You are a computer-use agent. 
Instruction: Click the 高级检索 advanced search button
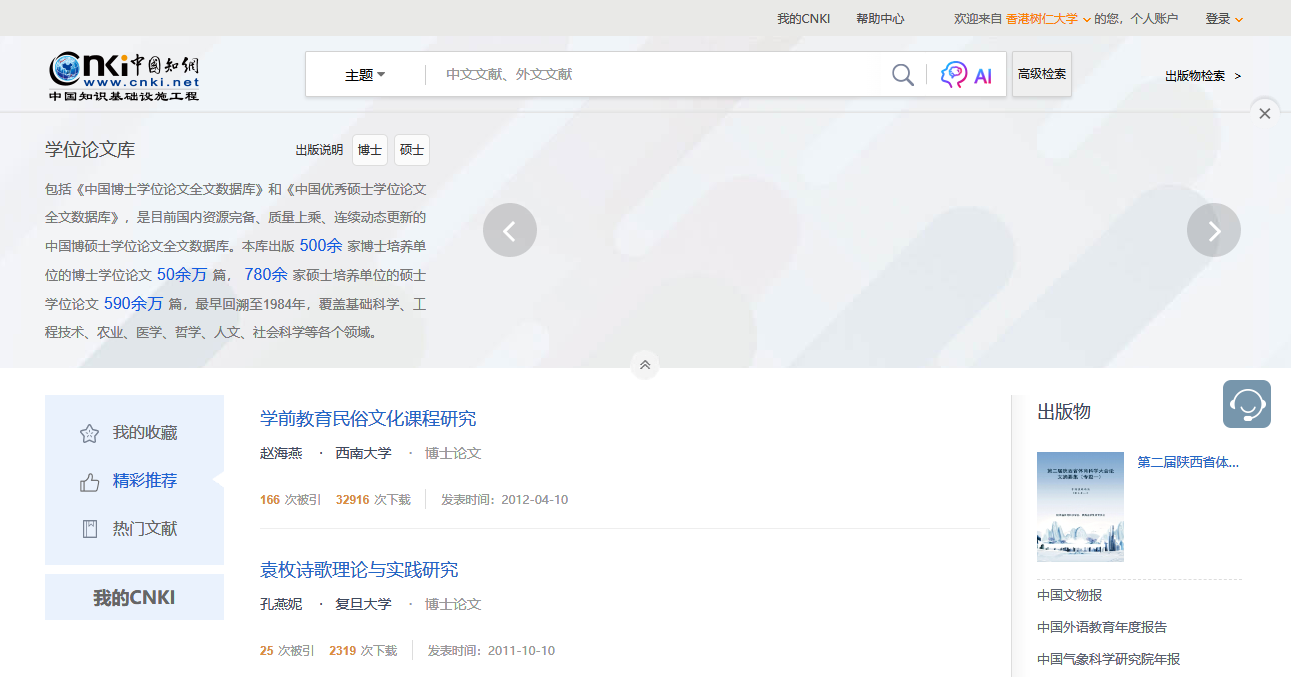pyautogui.click(x=1041, y=74)
